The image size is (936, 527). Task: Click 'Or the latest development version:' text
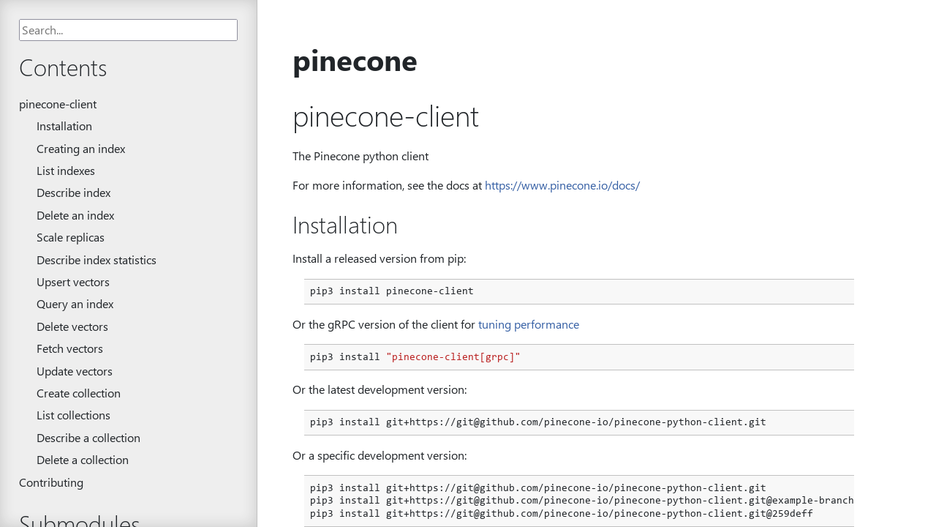[380, 390]
